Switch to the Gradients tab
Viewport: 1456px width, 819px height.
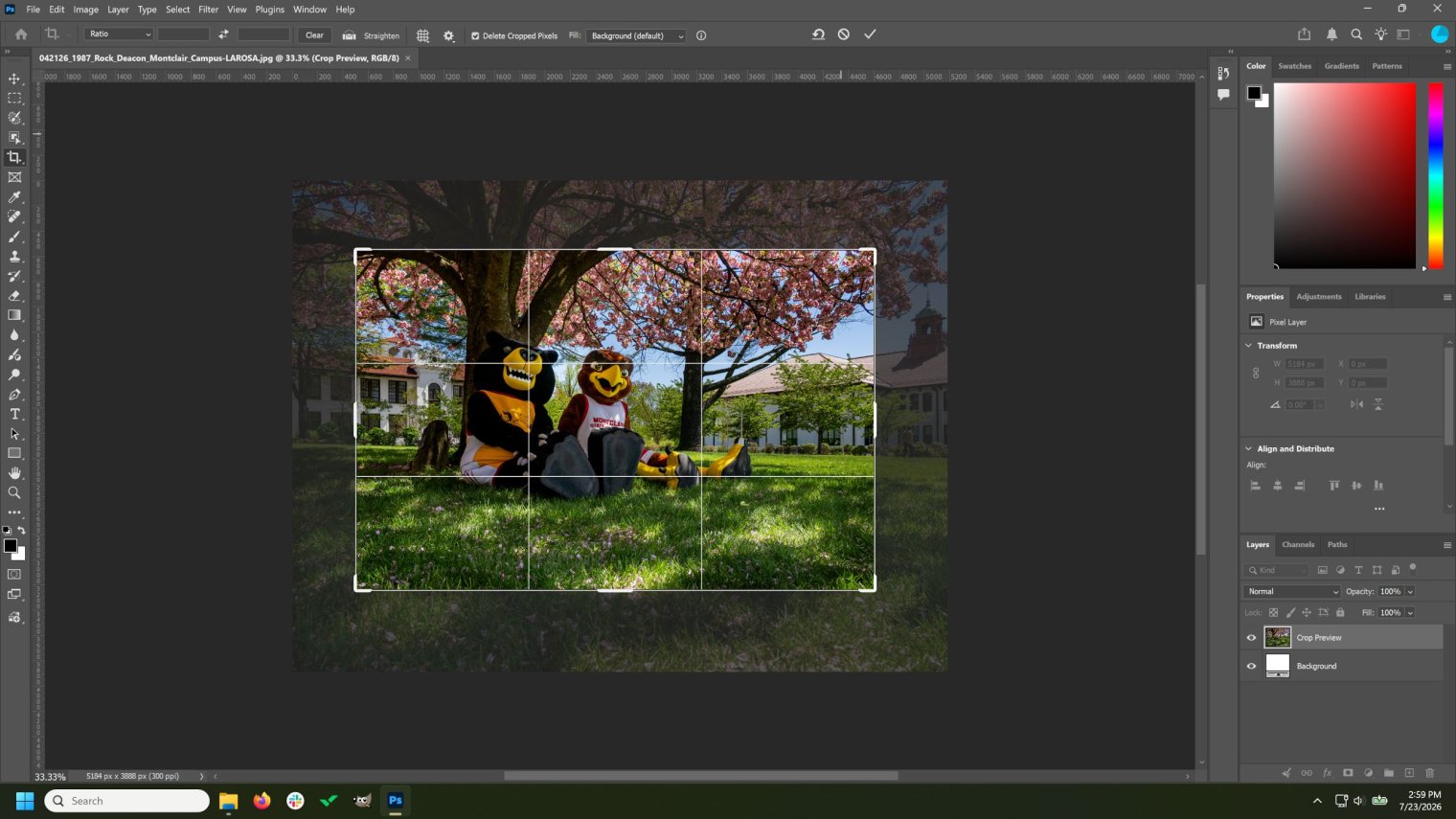[1341, 66]
